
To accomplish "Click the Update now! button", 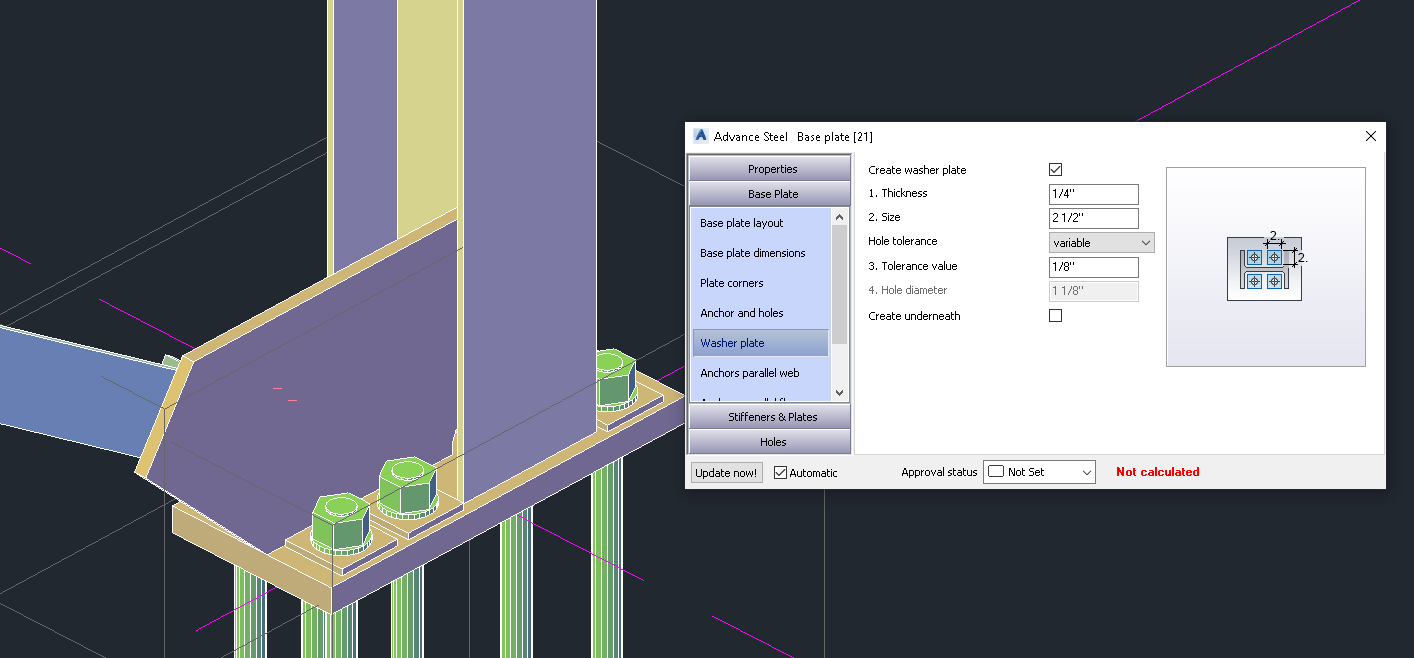I will tap(725, 471).
